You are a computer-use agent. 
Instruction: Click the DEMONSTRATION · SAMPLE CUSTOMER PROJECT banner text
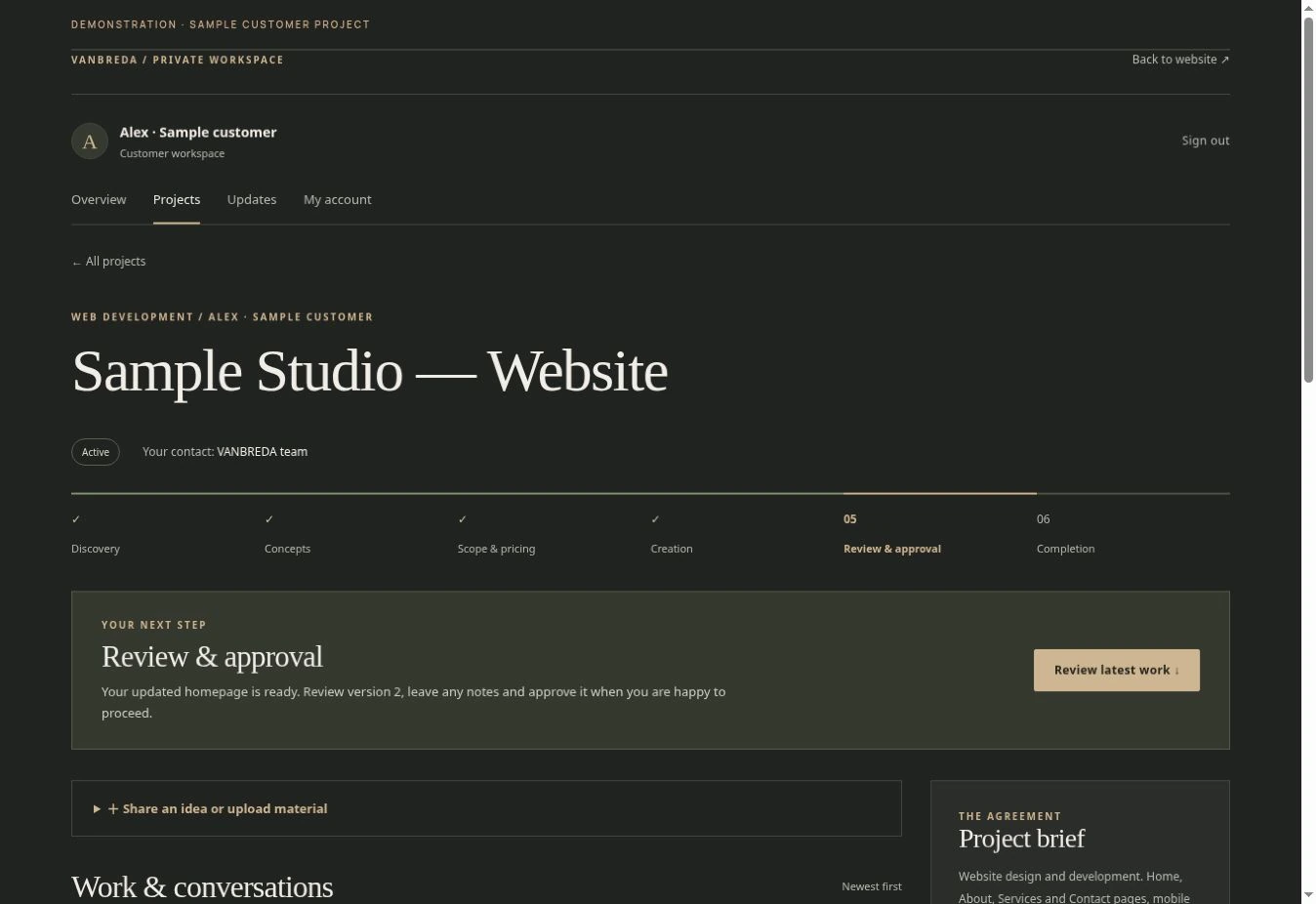point(221,24)
